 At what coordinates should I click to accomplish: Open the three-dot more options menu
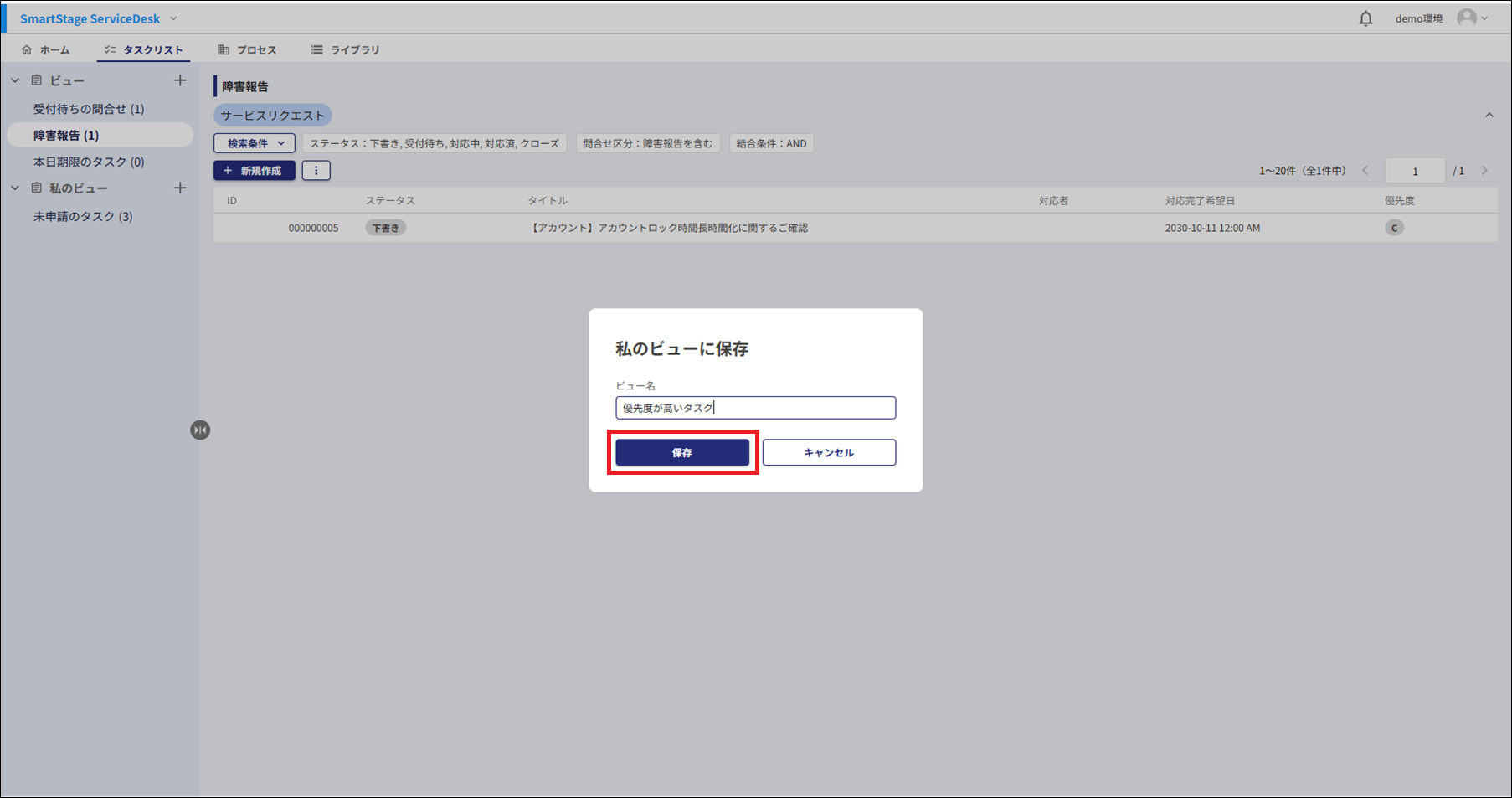point(316,171)
